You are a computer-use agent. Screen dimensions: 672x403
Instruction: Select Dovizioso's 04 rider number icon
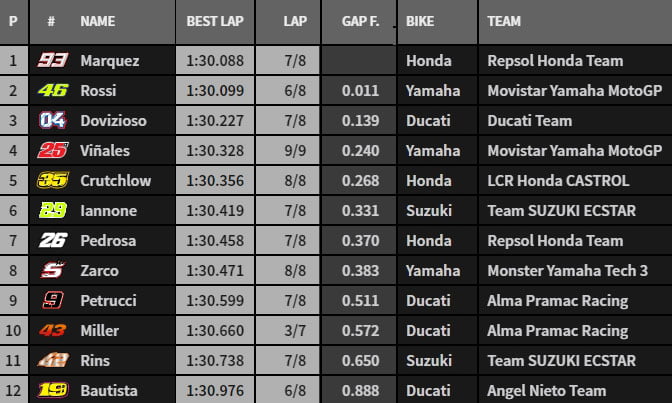pos(51,120)
